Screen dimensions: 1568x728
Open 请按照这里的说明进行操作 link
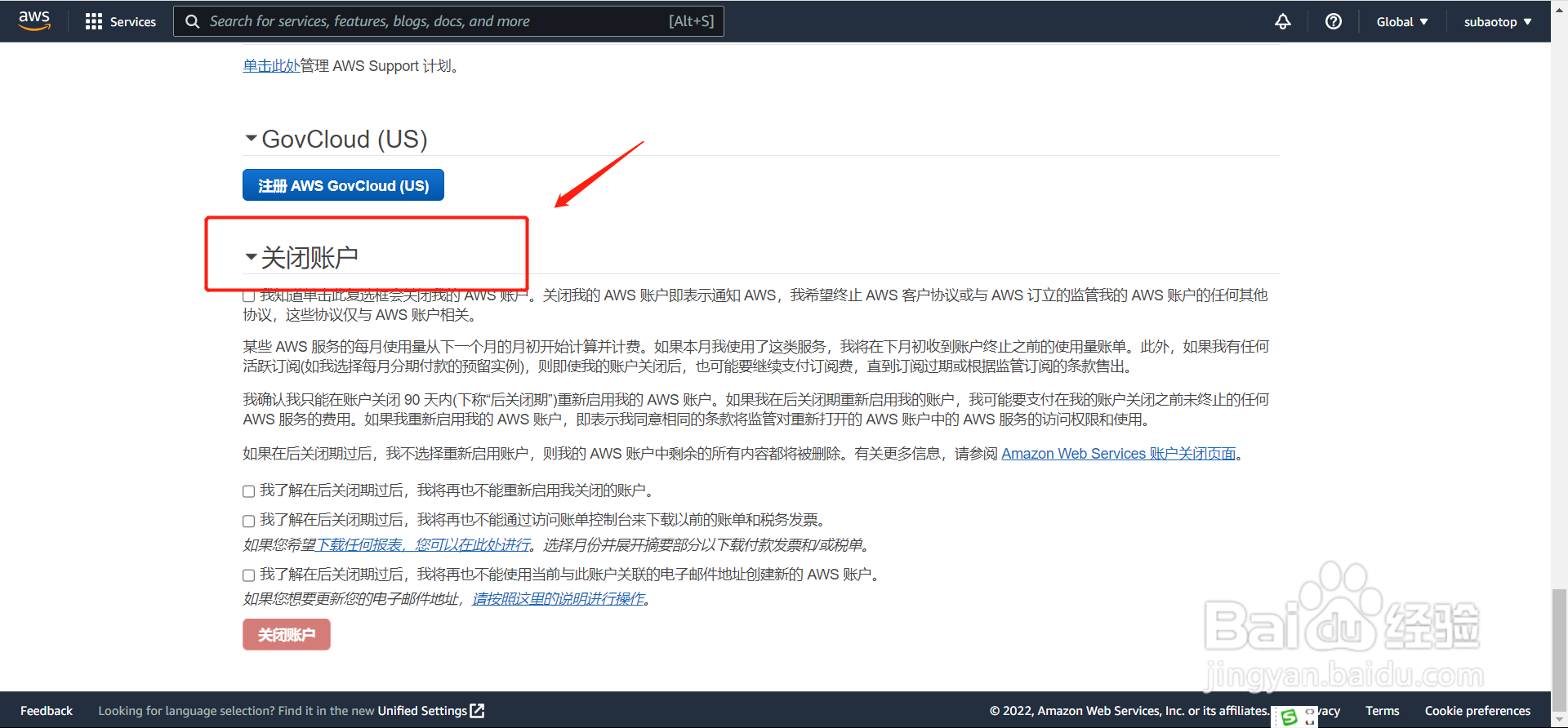[559, 599]
